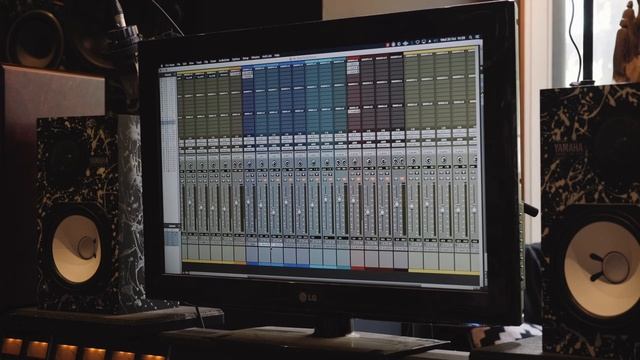Open the Help menu, last in the menu bar
640x360 pixels.
click(277, 55)
